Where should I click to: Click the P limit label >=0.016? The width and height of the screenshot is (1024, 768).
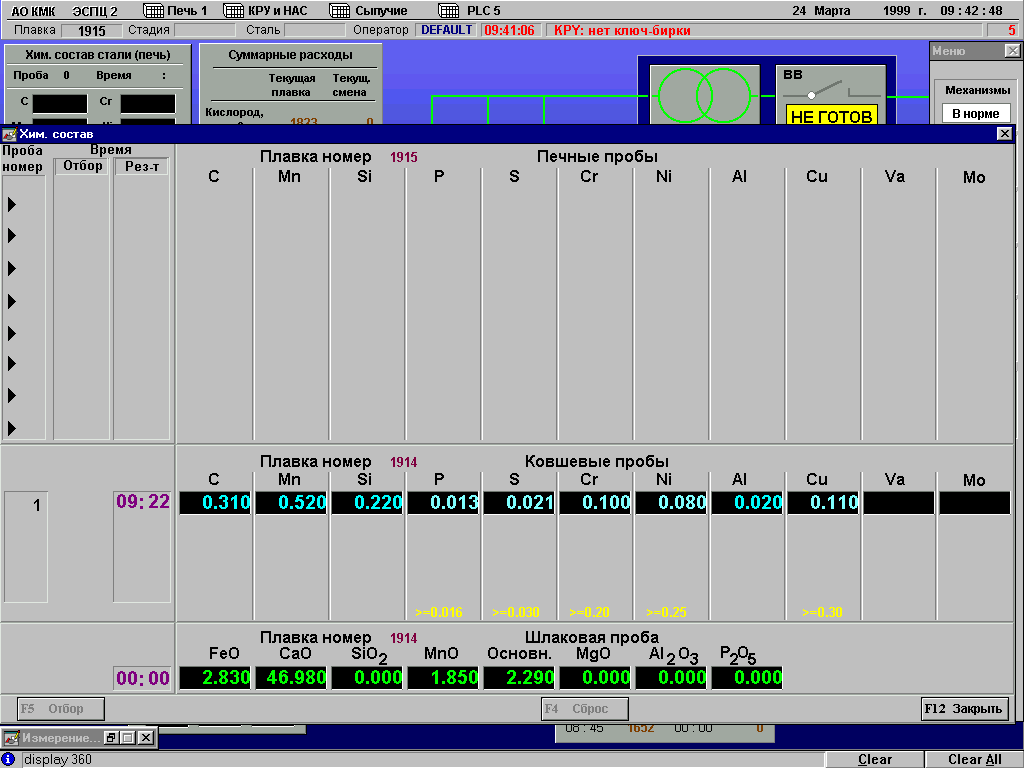[x=439, y=613]
